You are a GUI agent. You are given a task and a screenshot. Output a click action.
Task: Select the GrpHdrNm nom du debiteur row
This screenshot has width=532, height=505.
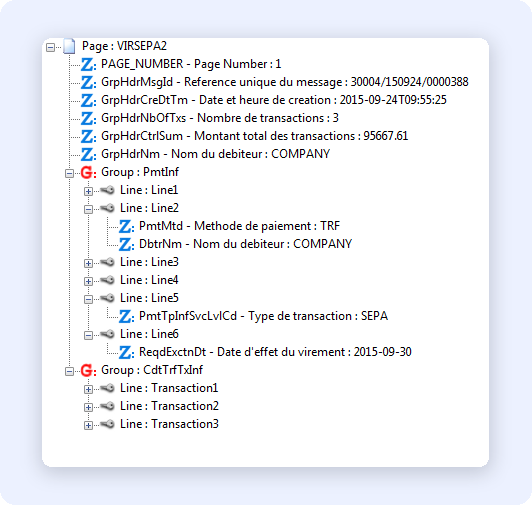[215, 154]
